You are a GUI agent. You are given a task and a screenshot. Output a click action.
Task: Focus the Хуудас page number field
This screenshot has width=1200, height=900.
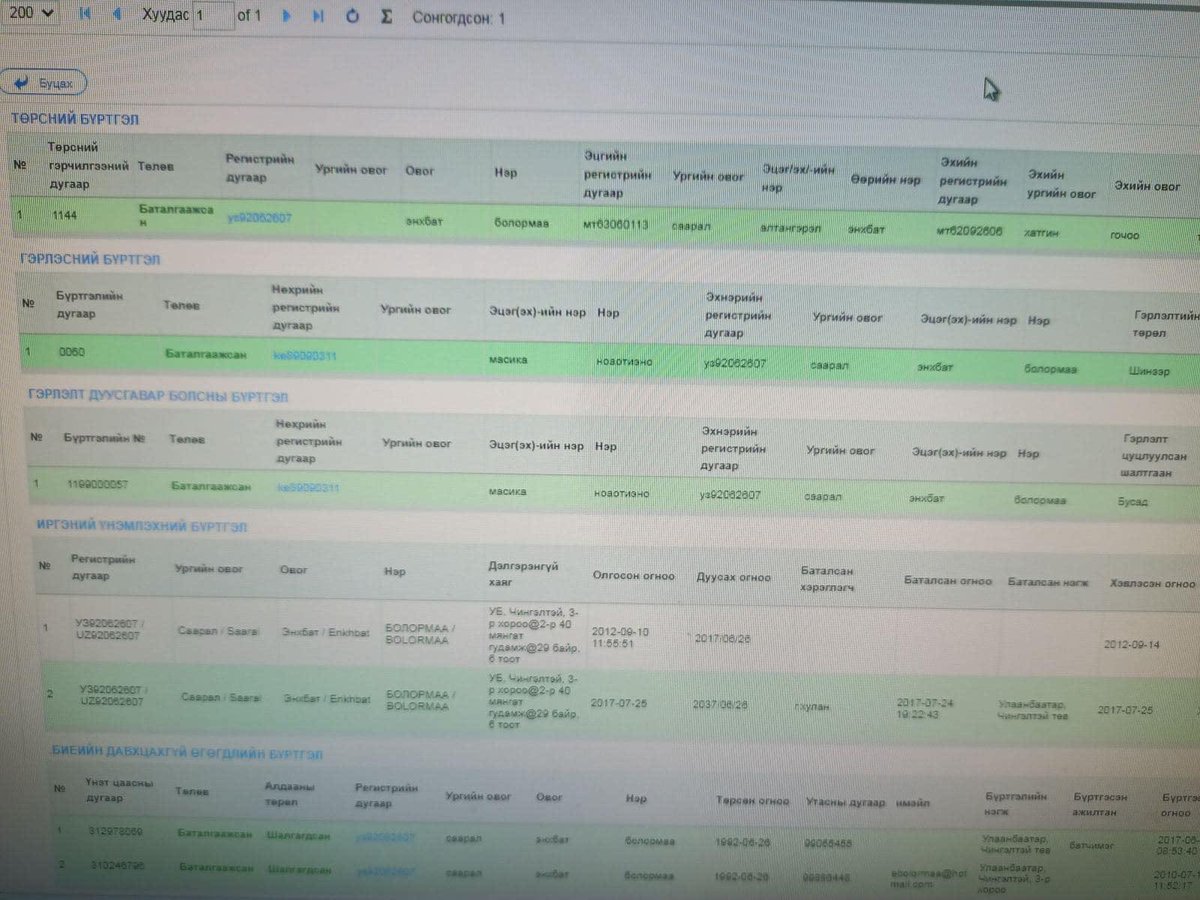point(214,16)
